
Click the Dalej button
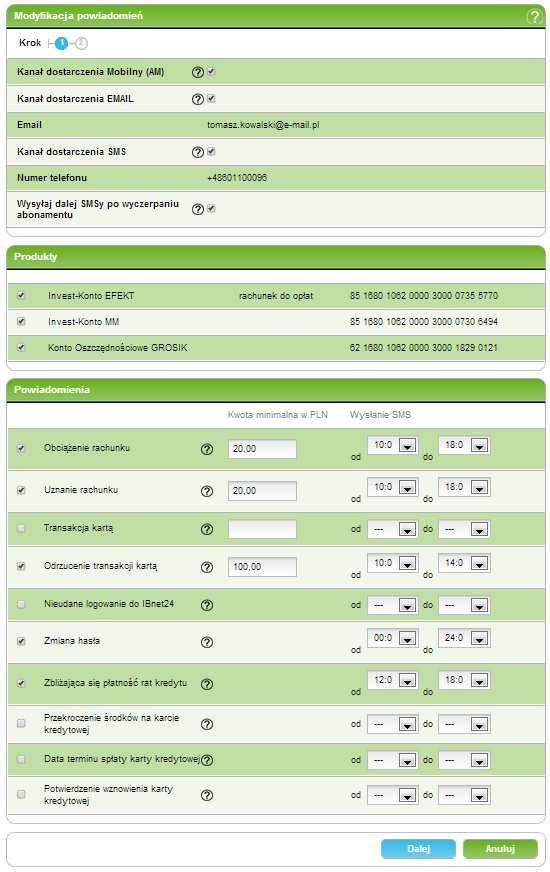pyautogui.click(x=418, y=849)
